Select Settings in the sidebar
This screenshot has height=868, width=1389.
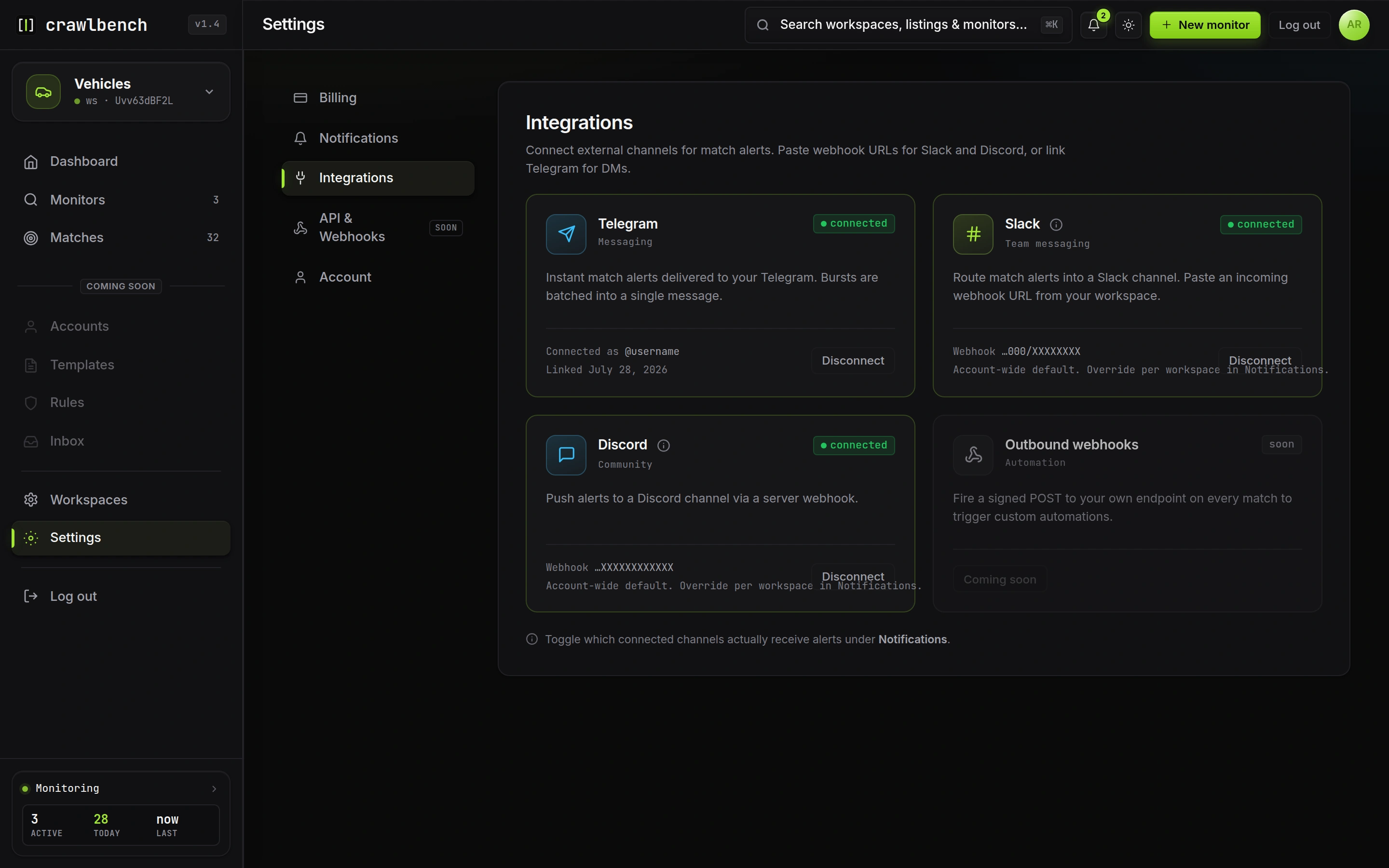tap(121, 538)
